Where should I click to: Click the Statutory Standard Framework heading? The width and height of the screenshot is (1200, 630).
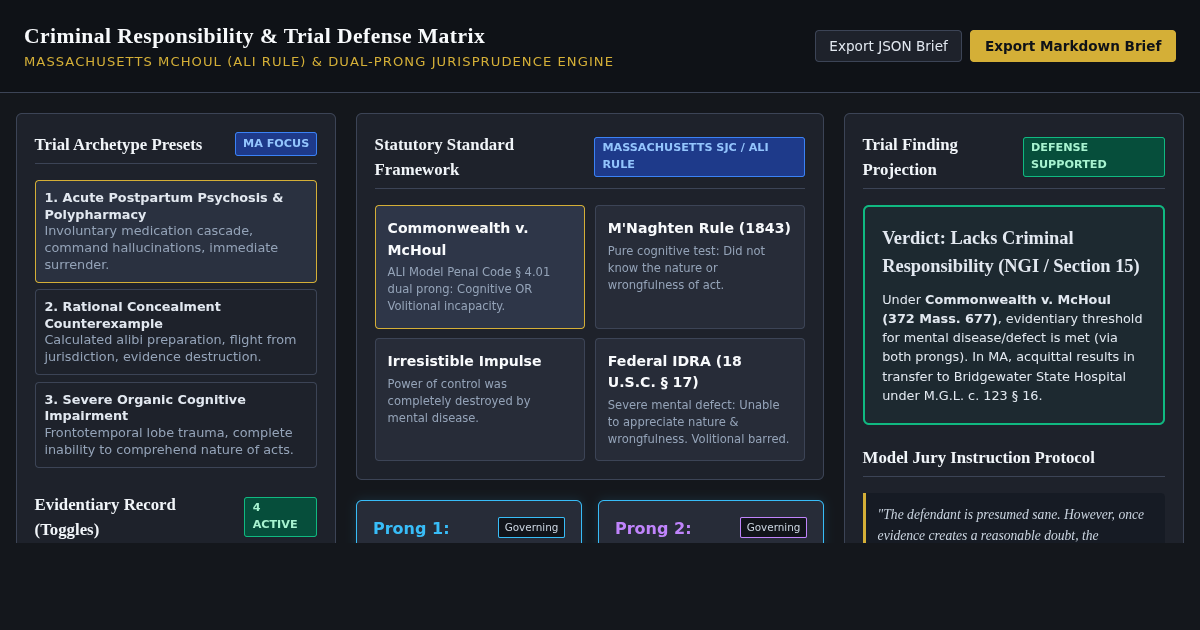coord(444,157)
